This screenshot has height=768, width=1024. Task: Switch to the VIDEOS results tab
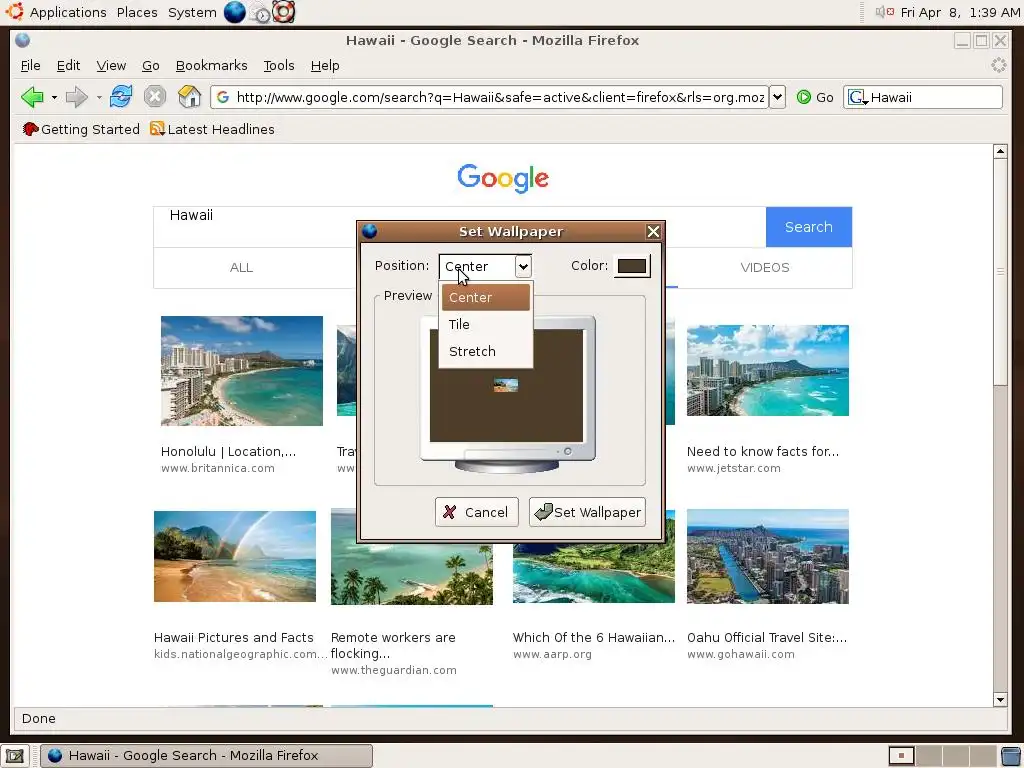tap(765, 268)
